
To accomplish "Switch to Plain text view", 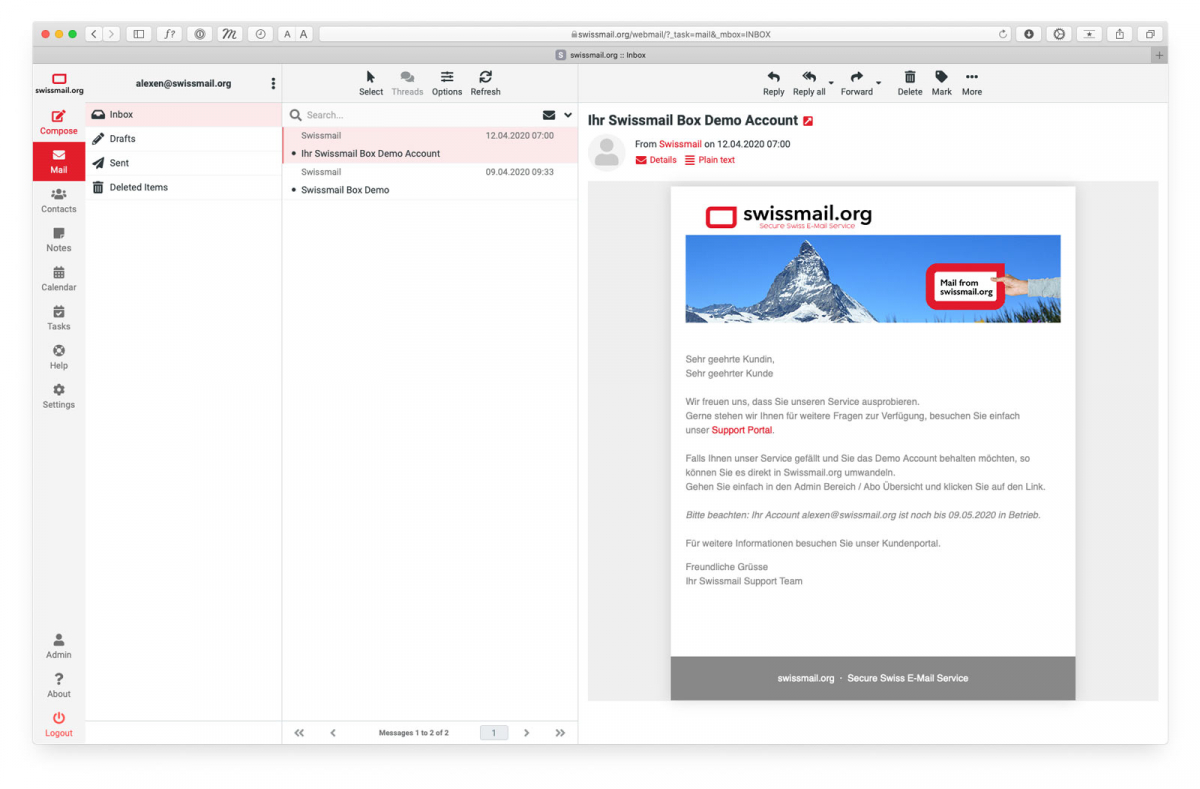I will [x=710, y=160].
